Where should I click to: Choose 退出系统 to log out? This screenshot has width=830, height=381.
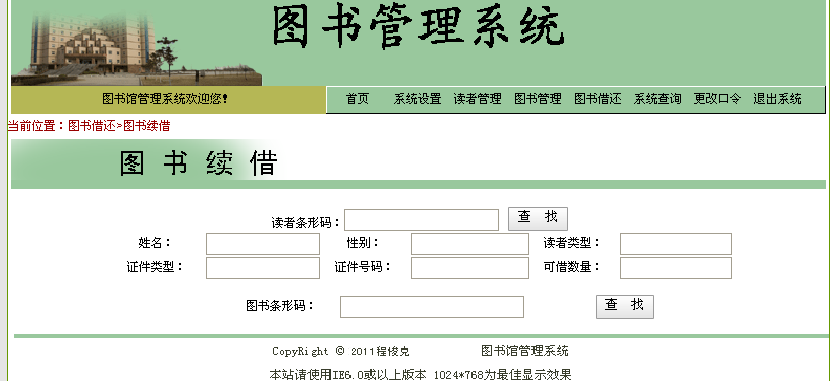[x=778, y=99]
